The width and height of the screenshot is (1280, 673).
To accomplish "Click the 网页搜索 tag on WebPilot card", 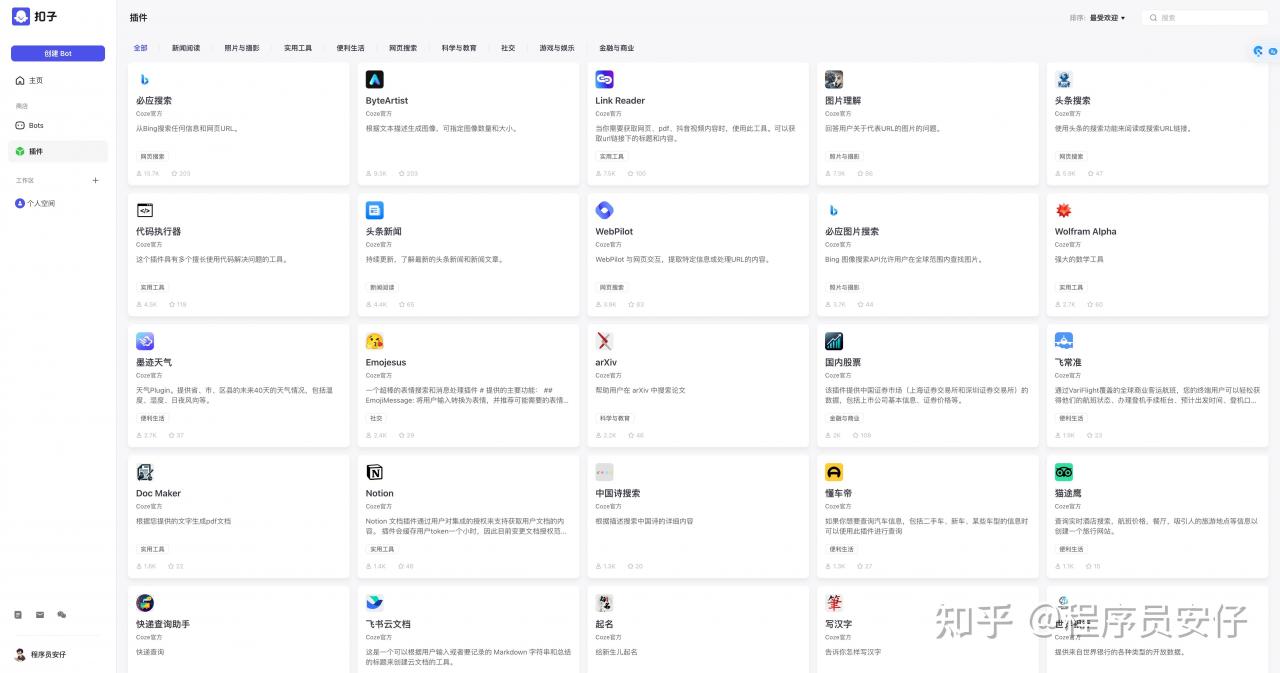I will (612, 287).
